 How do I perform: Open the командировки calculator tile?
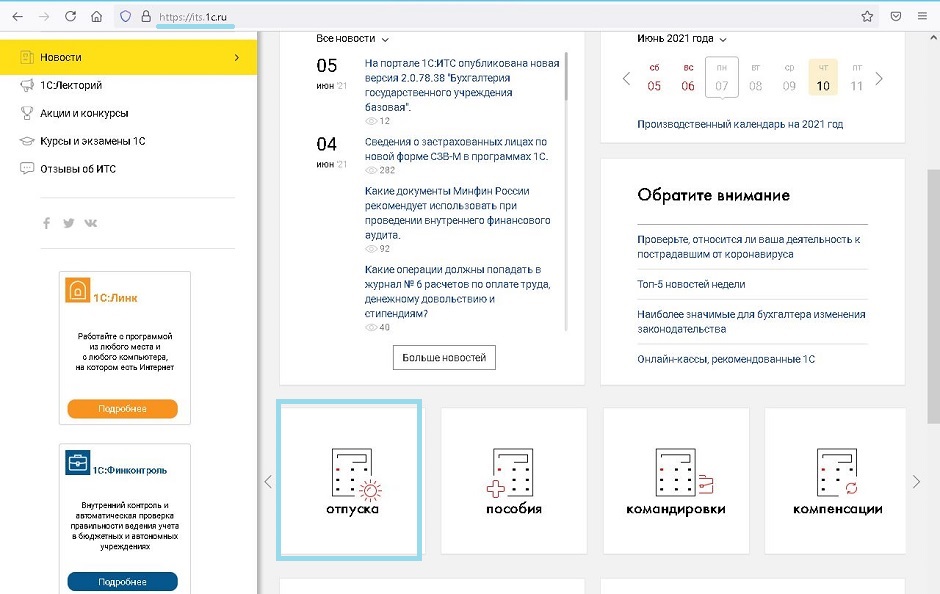[x=676, y=481]
